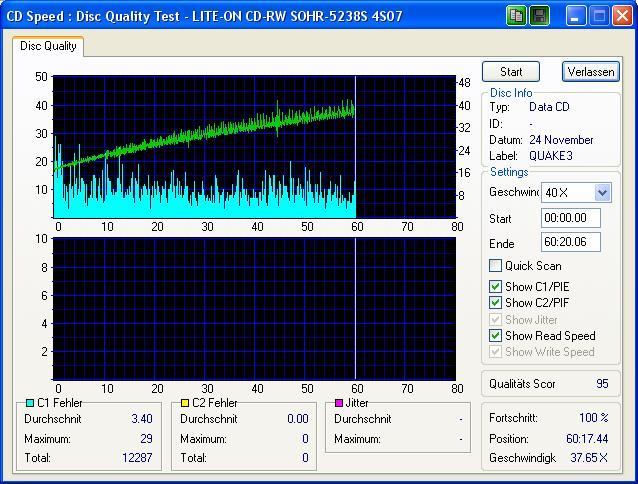Viewport: 638px width, 484px height.
Task: Click the Start time field 00:00.00
Action: (570, 218)
